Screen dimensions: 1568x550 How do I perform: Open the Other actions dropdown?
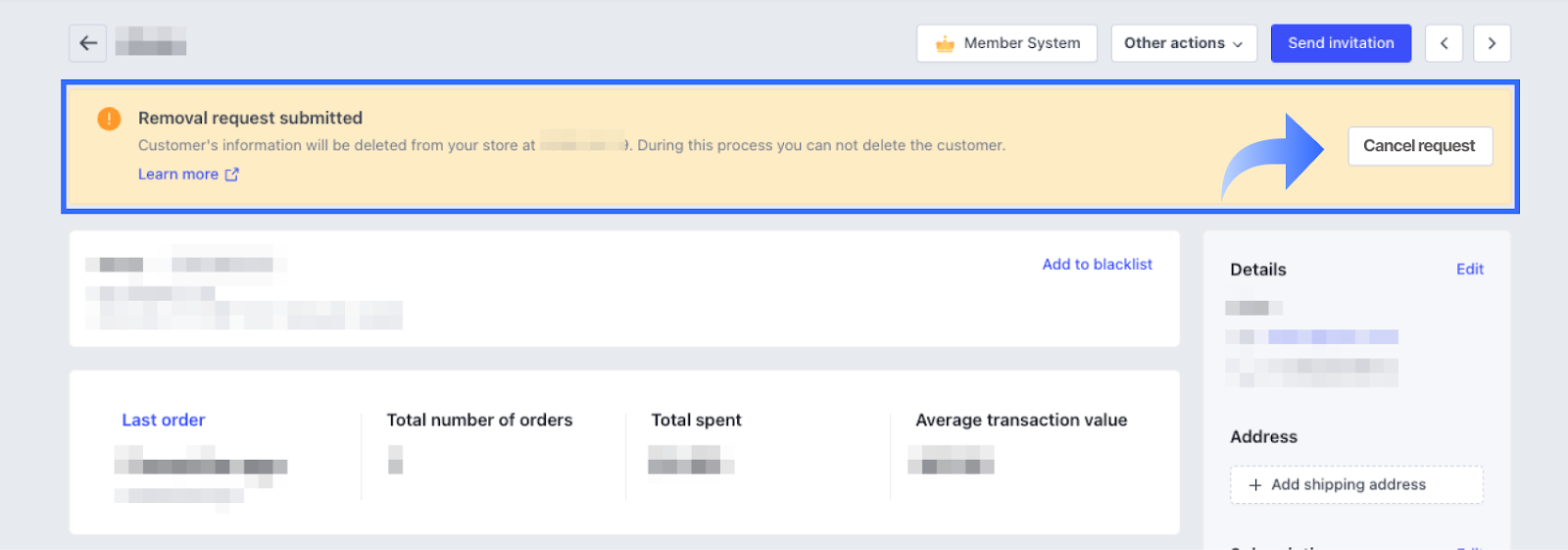point(1183,43)
